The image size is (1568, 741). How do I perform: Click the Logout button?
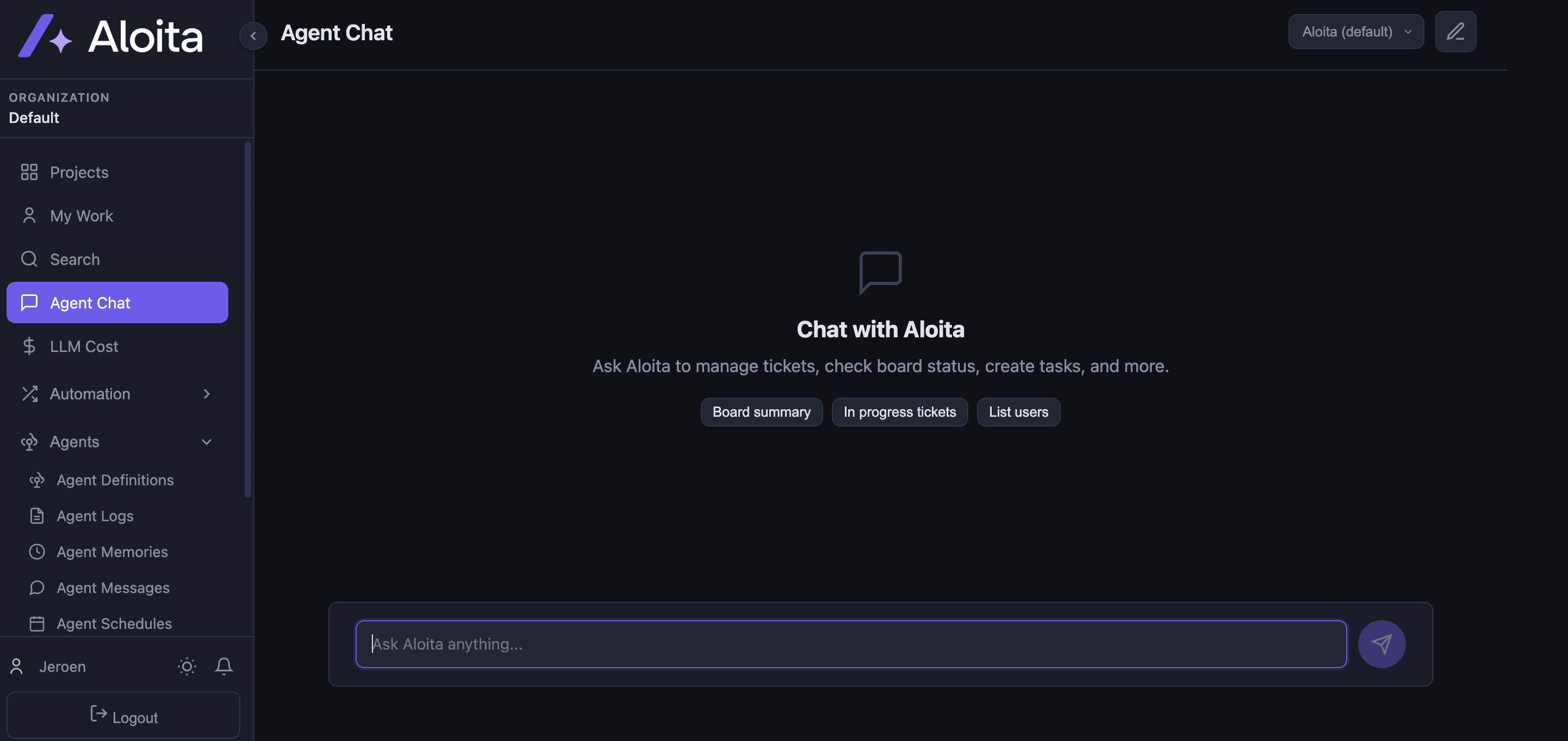coord(123,715)
